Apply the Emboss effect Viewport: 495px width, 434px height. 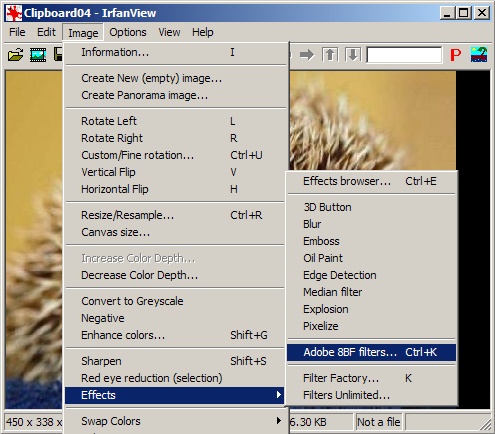371,241
